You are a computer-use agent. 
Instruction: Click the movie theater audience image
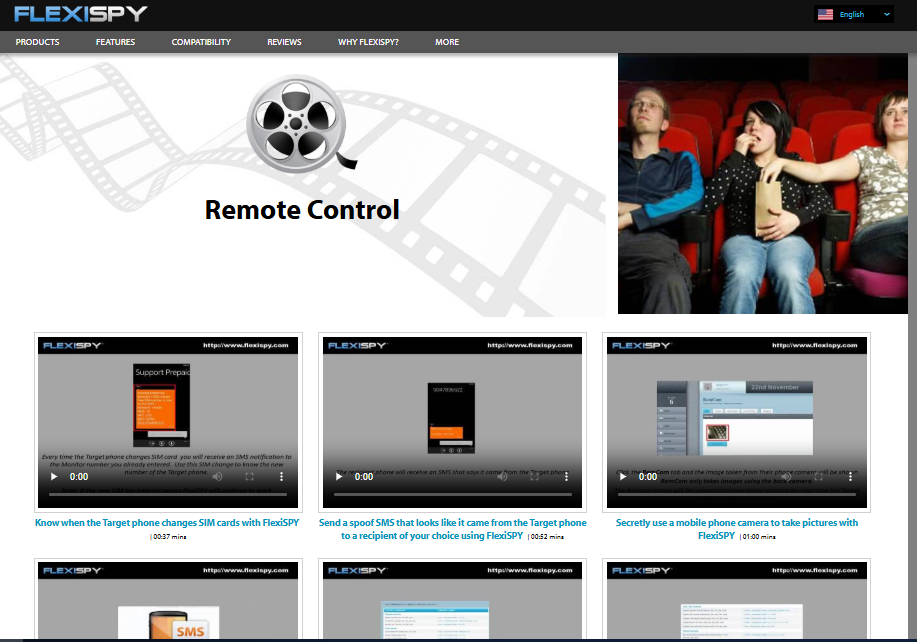tap(763, 184)
